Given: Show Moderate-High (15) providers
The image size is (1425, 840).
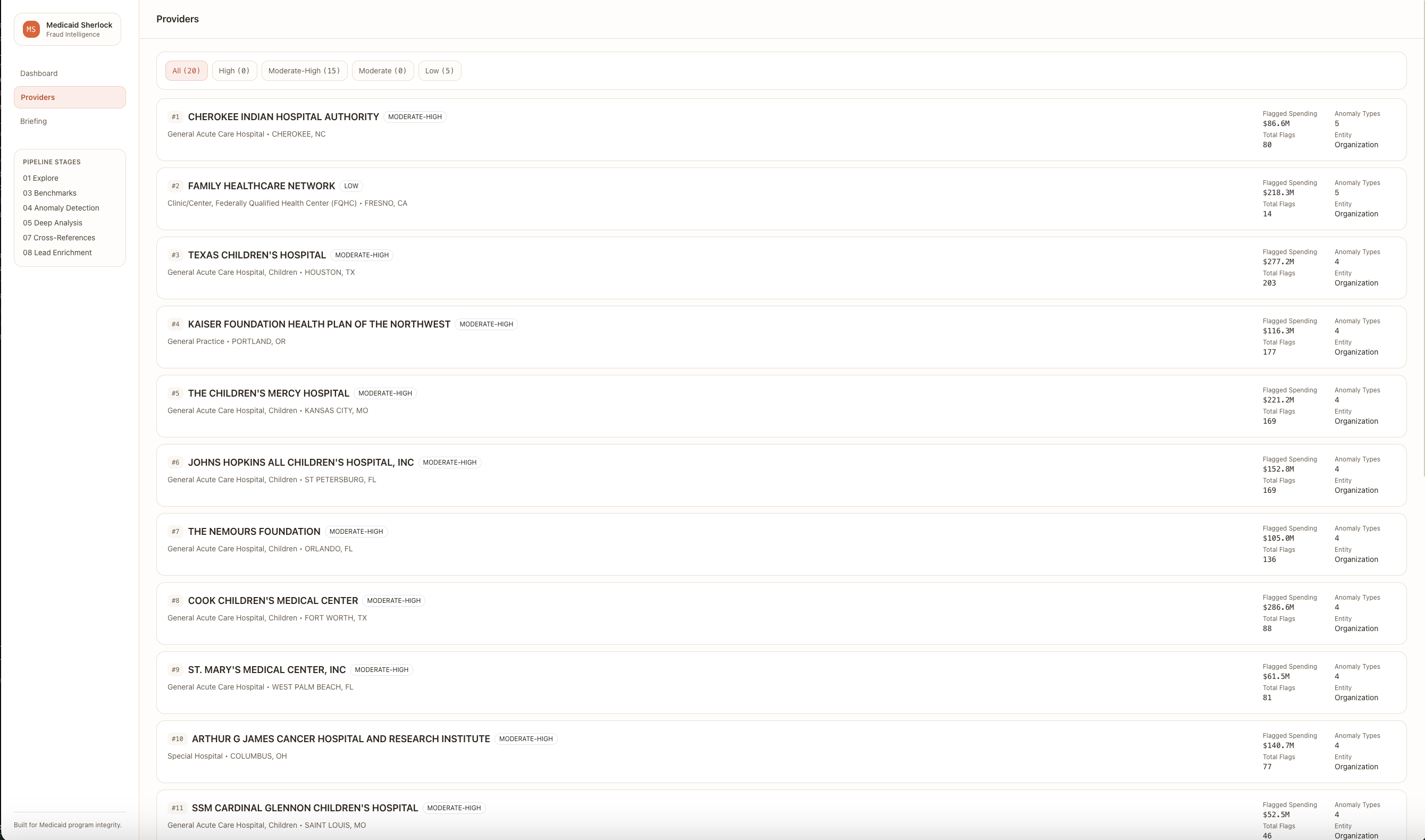Looking at the screenshot, I should (304, 71).
